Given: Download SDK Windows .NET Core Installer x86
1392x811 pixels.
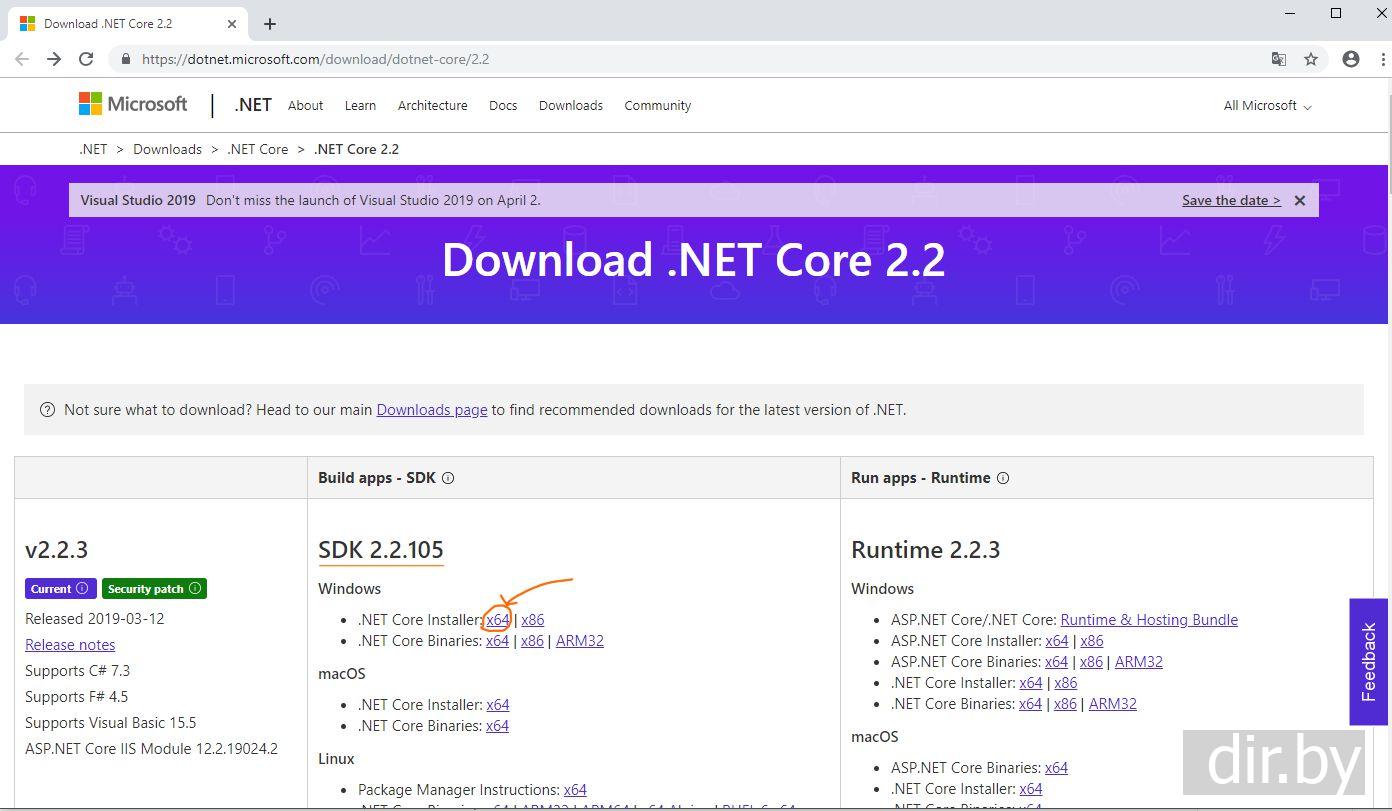Looking at the screenshot, I should coord(532,620).
